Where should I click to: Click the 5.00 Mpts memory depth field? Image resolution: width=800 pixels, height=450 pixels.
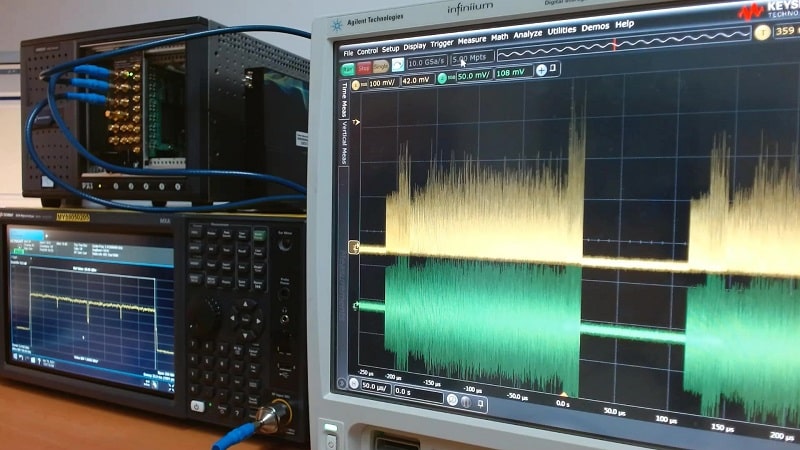(471, 59)
